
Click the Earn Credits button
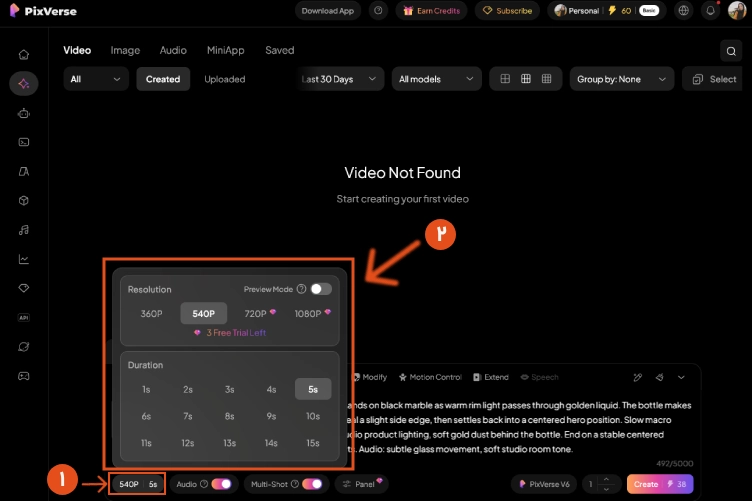coord(431,11)
